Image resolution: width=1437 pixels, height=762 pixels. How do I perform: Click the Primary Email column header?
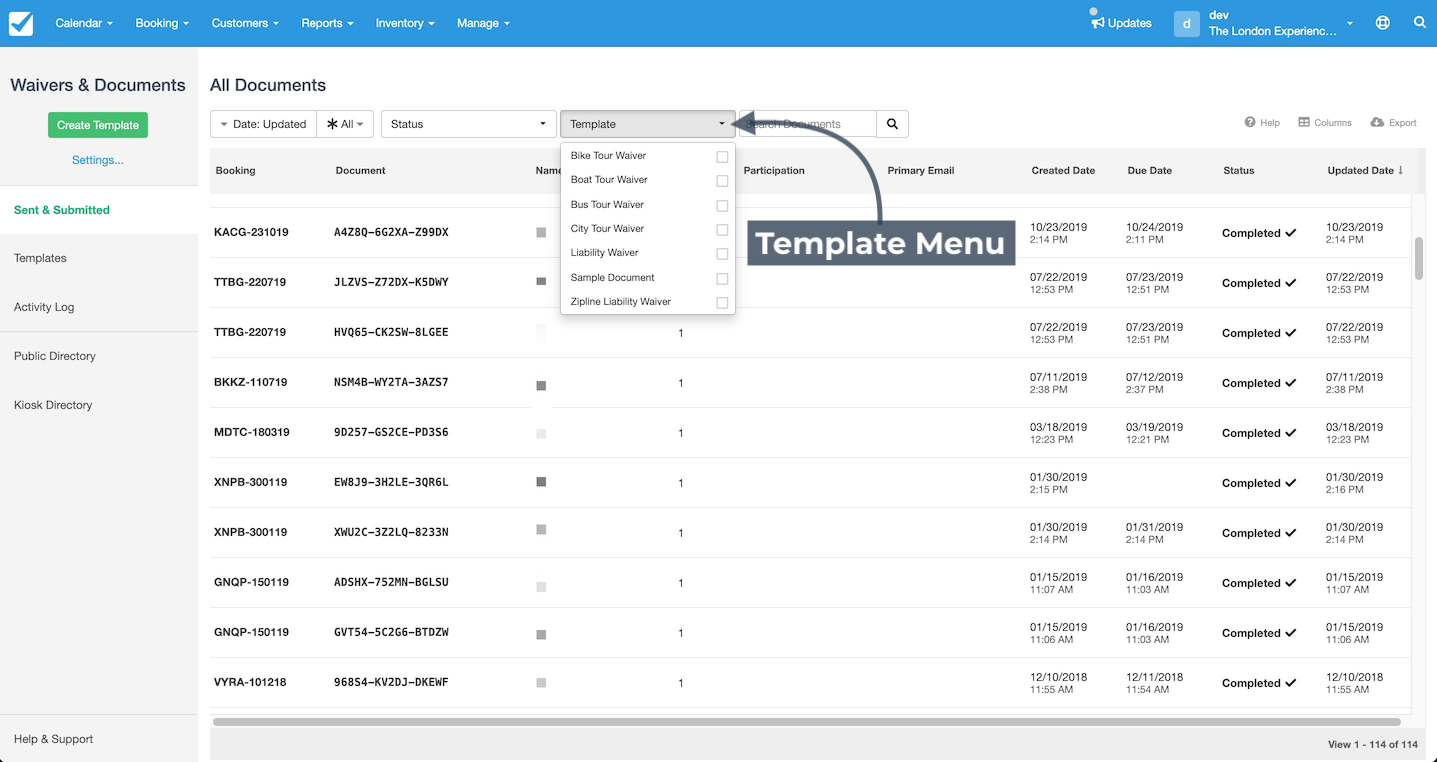click(921, 170)
